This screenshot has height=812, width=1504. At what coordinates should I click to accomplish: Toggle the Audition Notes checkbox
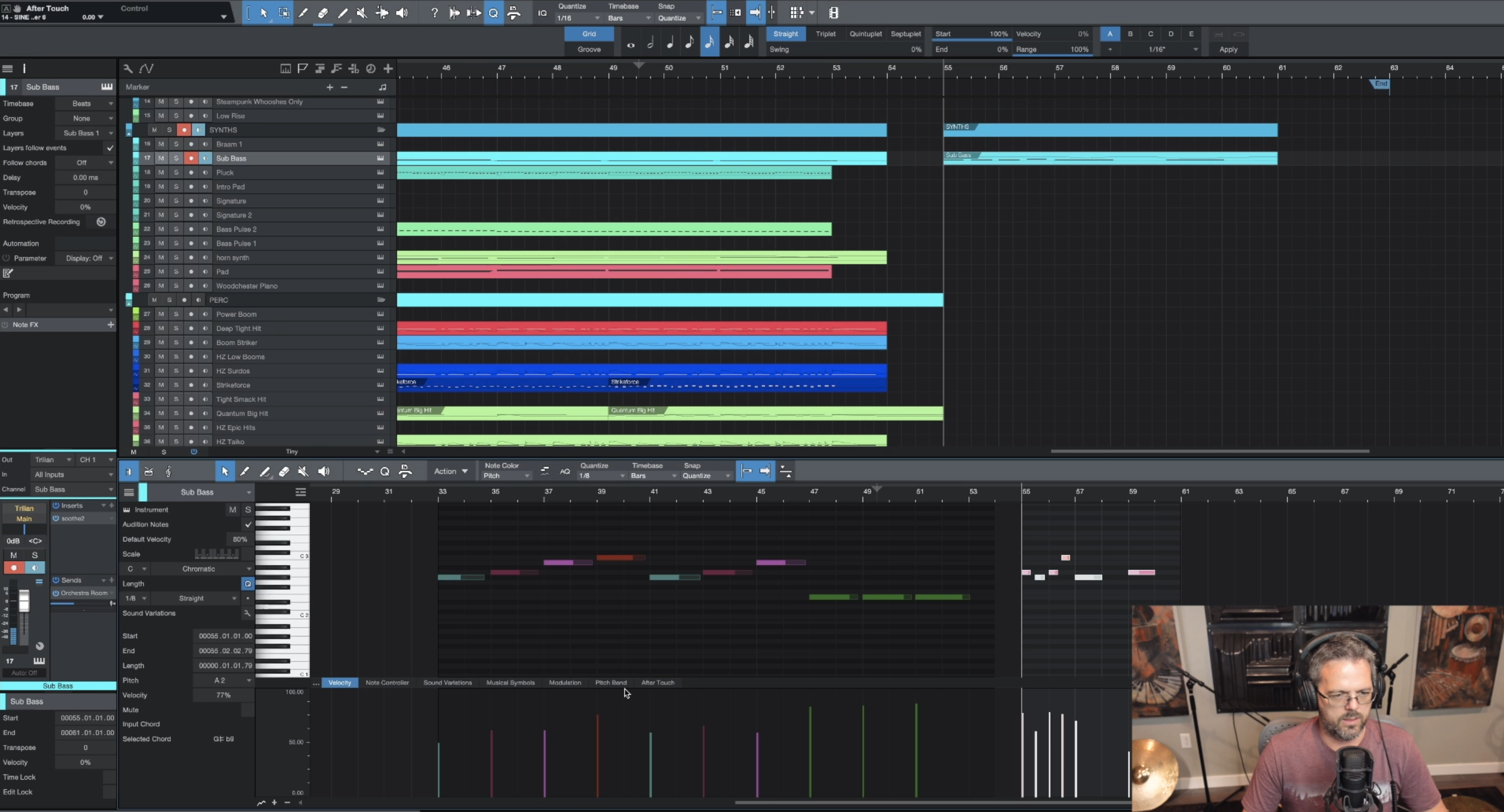click(x=248, y=525)
